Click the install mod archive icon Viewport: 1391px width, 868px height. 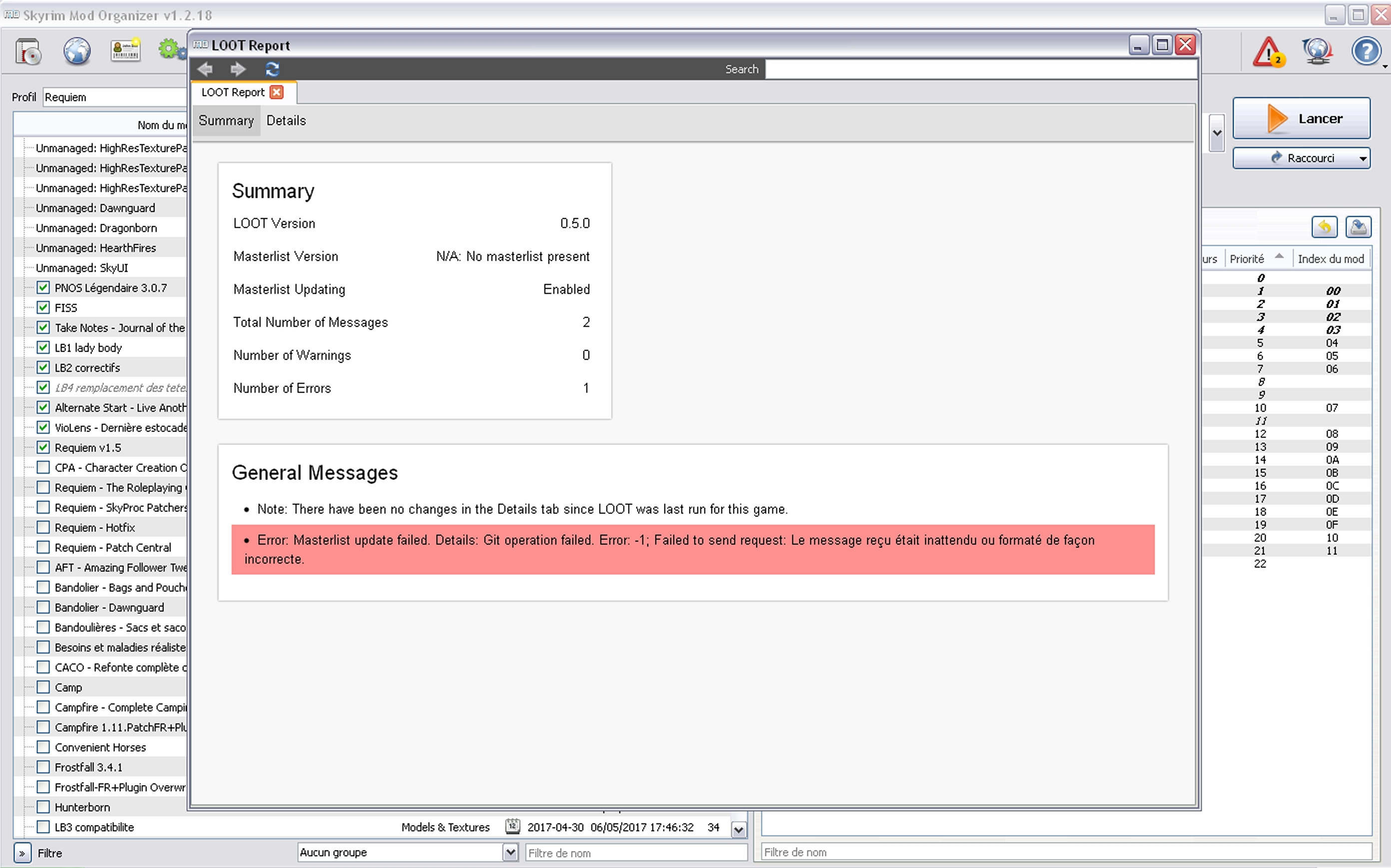coord(28,51)
